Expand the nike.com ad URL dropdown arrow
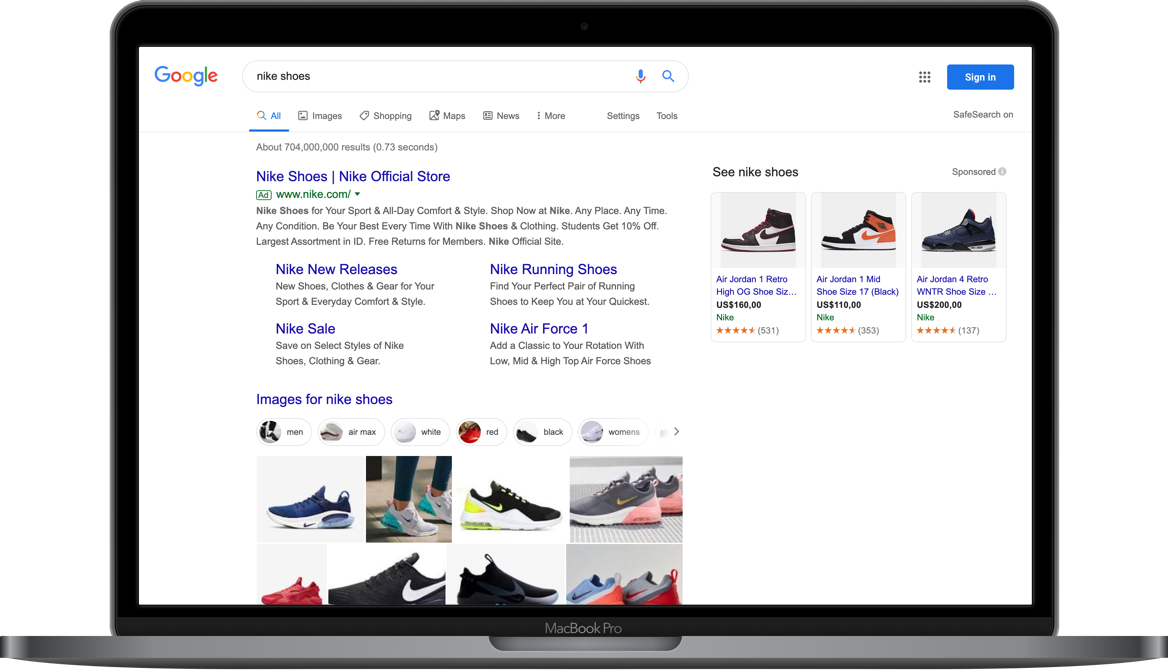Screen dimensions: 1168x670 pyautogui.click(x=357, y=195)
